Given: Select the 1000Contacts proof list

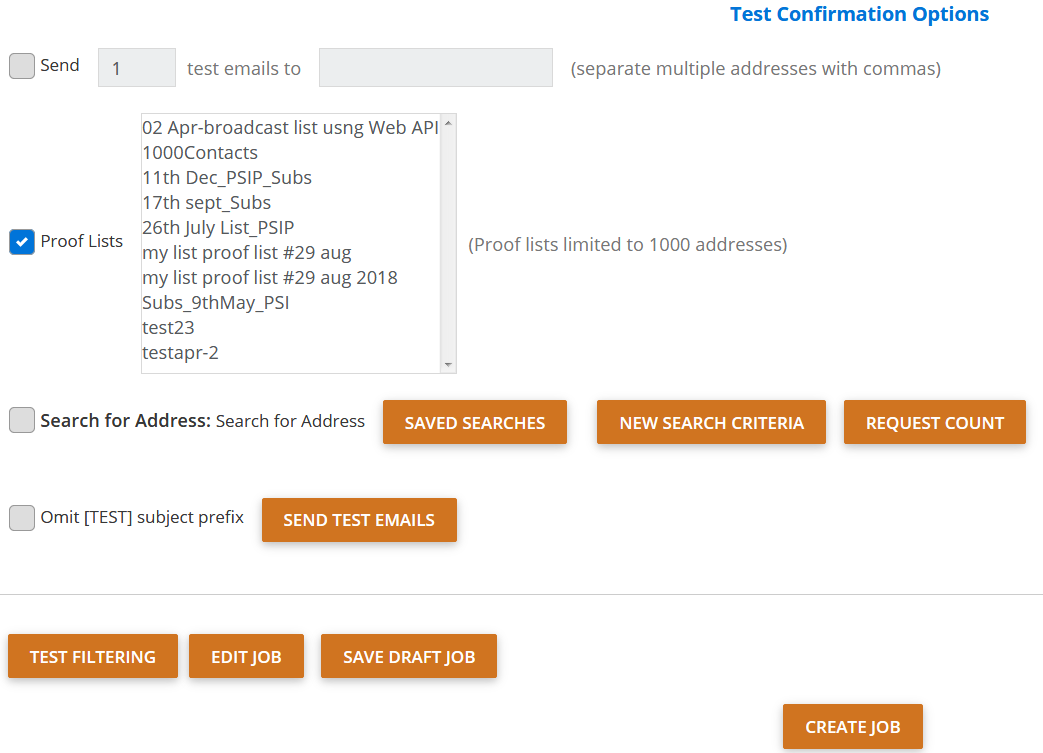Looking at the screenshot, I should coord(291,153).
